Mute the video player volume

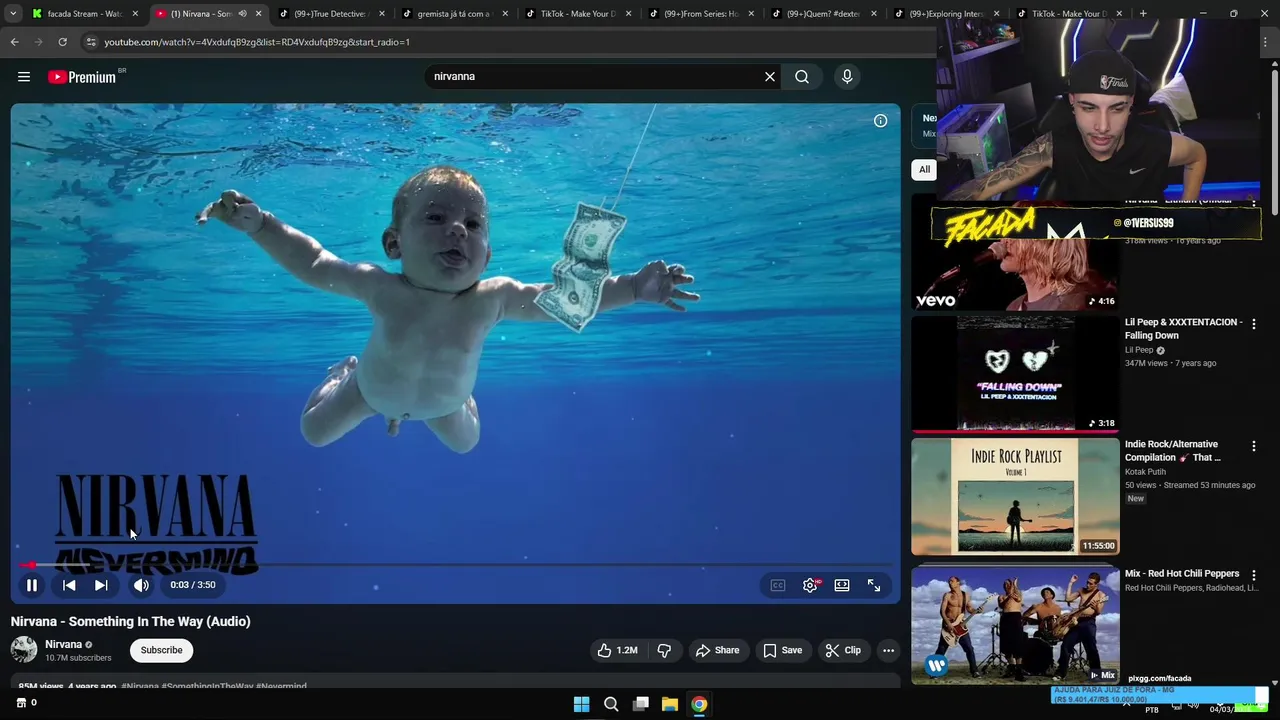(x=141, y=585)
